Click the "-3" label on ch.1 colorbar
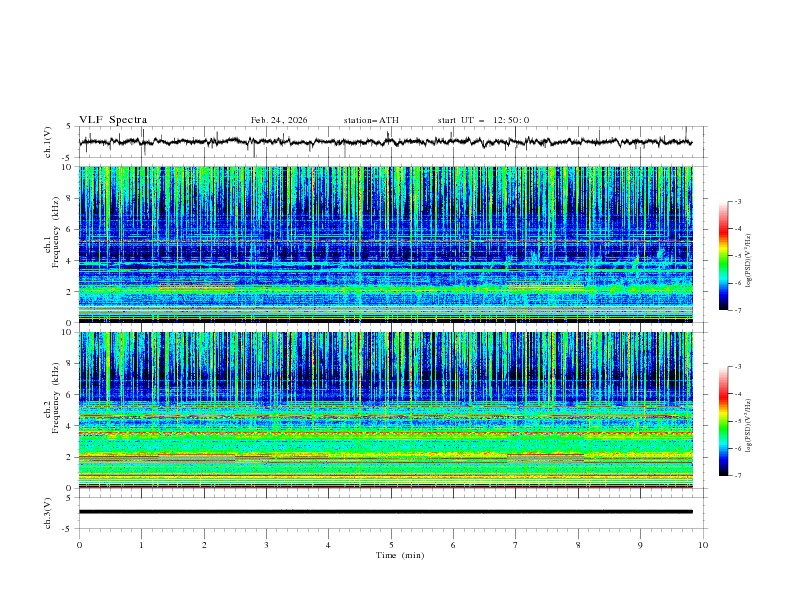 coord(738,201)
